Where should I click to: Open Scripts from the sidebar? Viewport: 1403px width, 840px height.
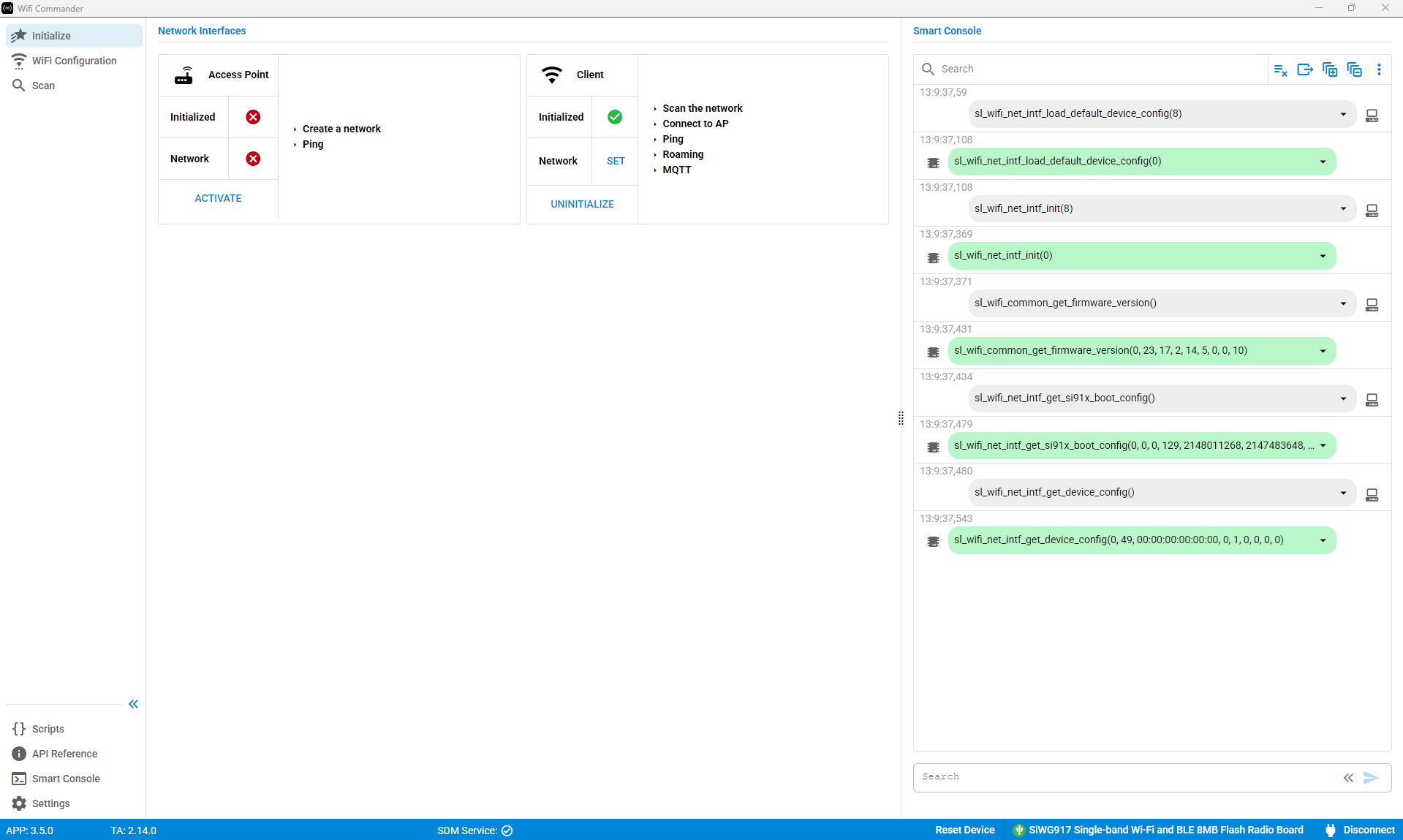click(74, 729)
